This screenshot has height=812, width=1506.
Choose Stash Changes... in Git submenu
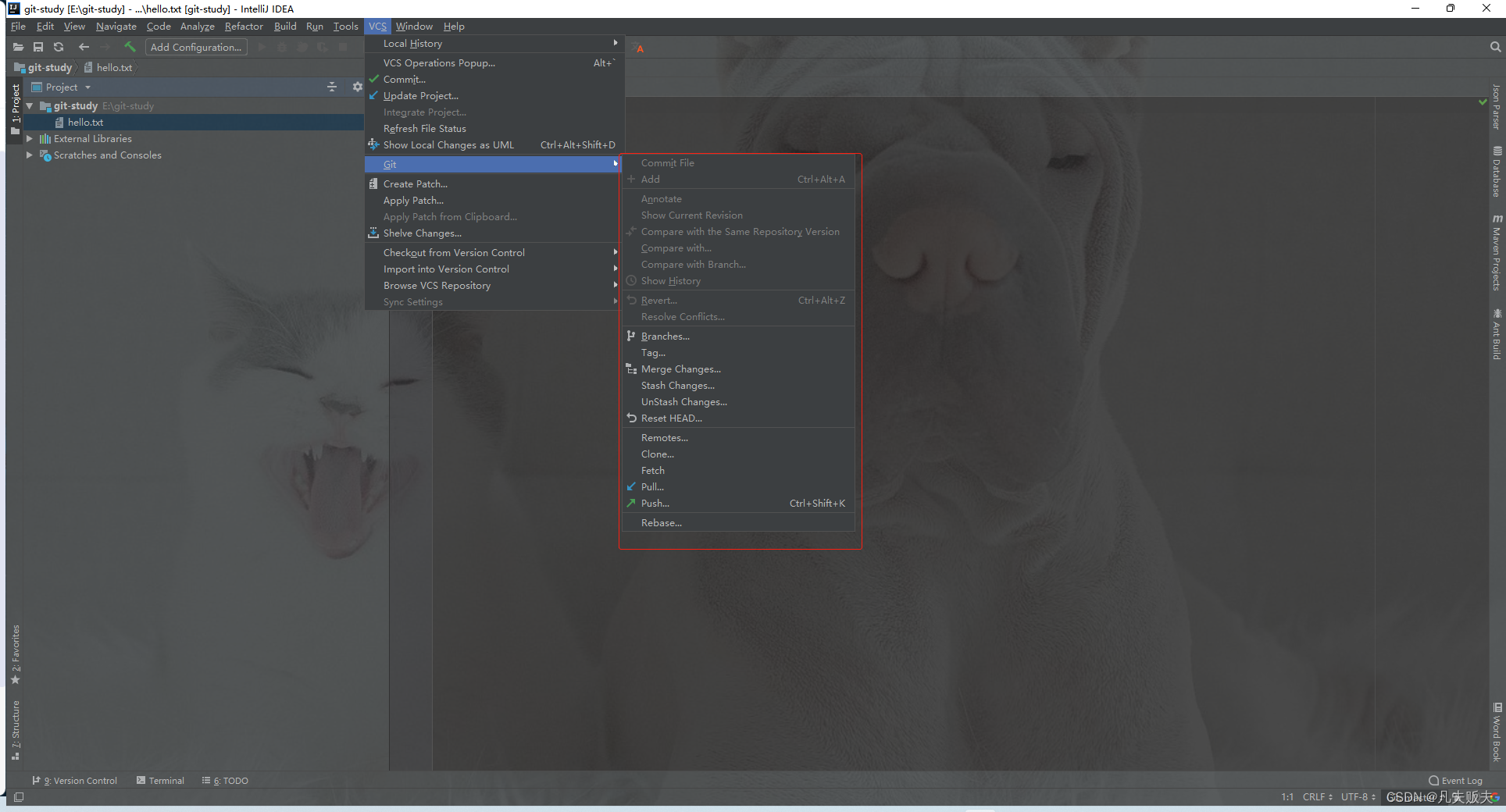738,385
